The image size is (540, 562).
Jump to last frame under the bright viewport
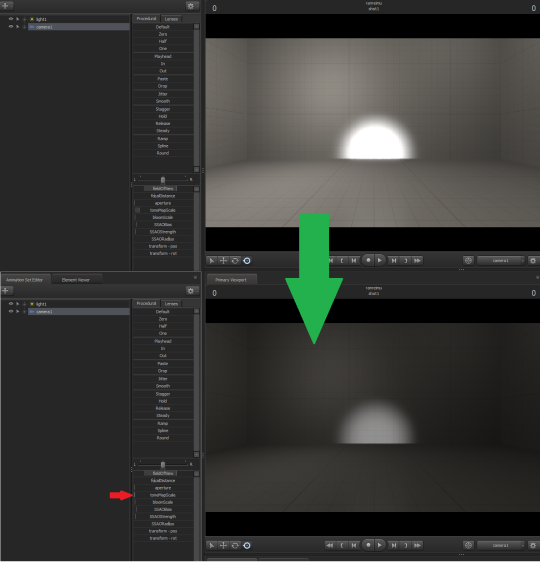tap(417, 261)
